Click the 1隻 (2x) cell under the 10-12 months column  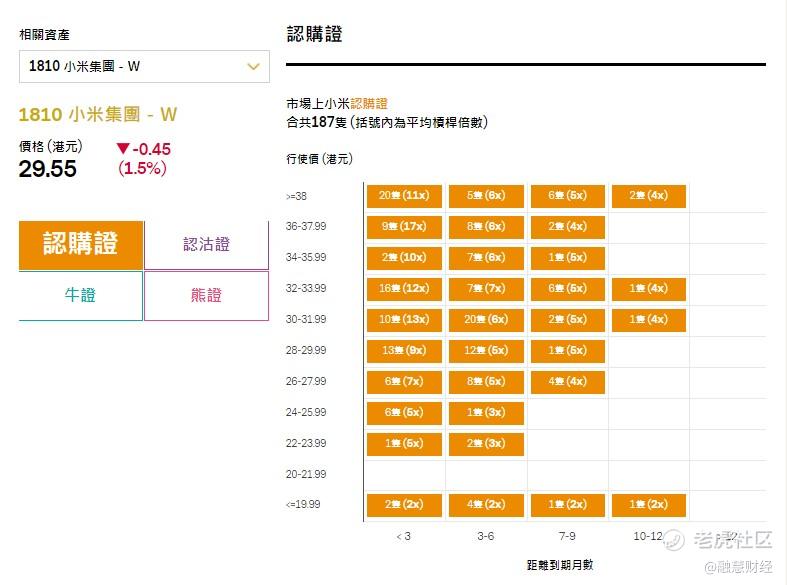click(648, 505)
